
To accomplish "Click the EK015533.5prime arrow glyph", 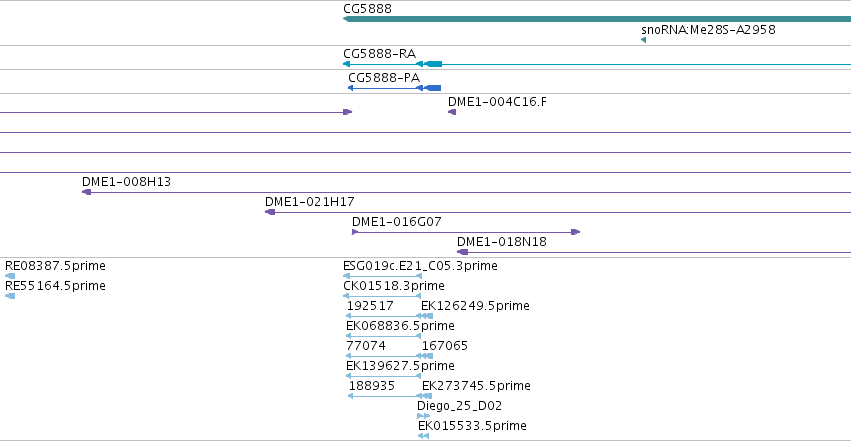I will coord(423,436).
